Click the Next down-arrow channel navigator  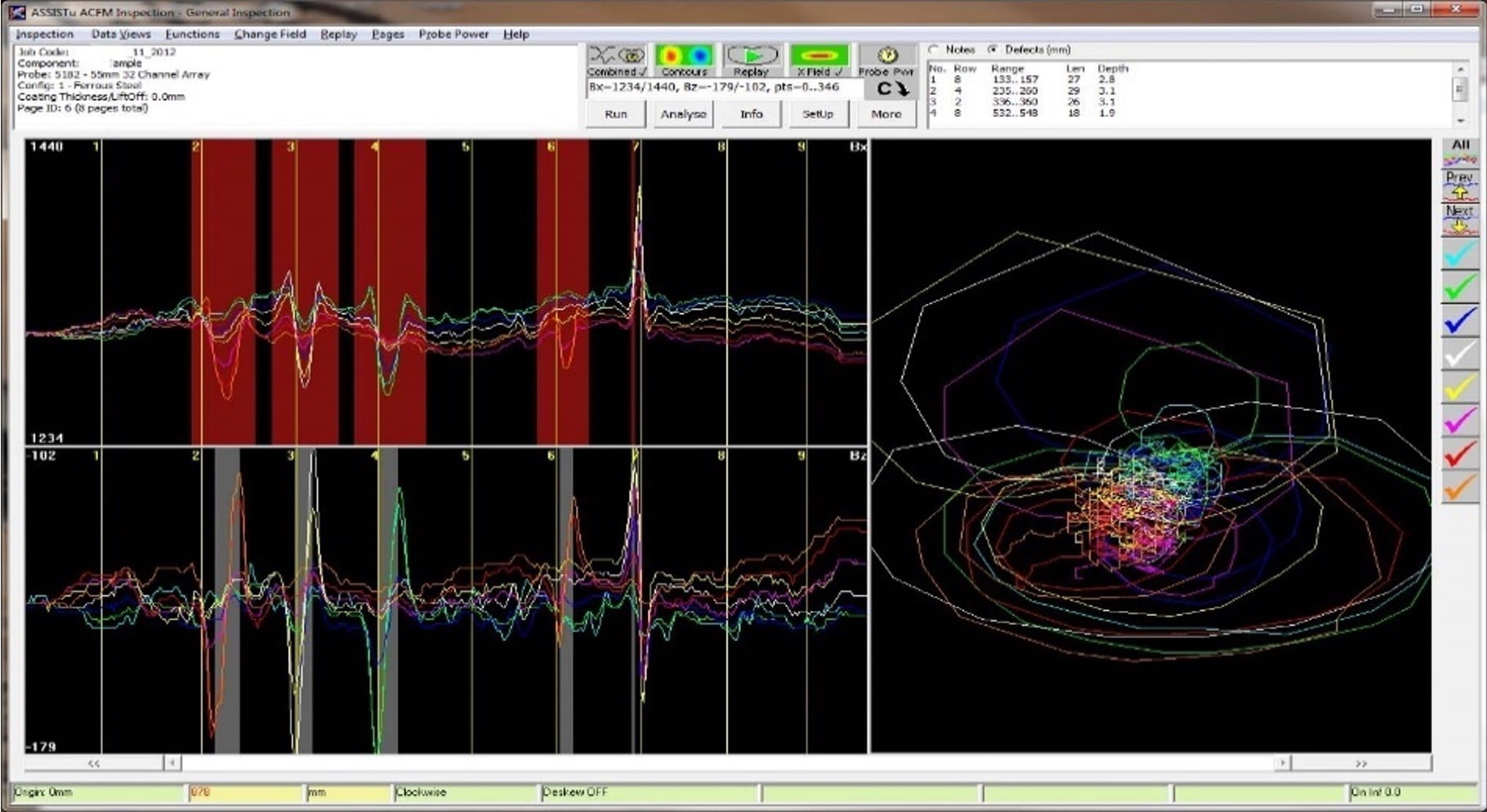coord(1461,217)
